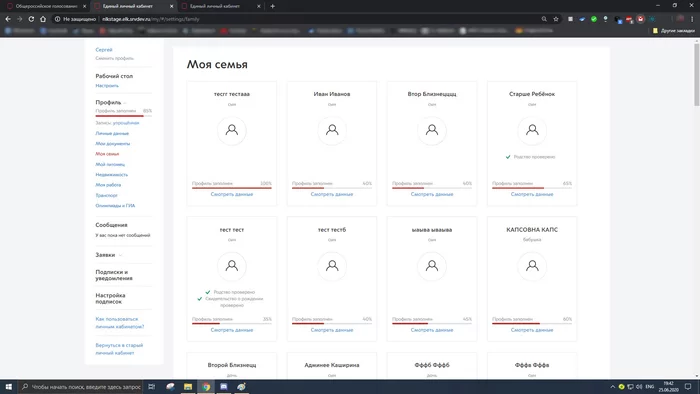Viewport: 700px width, 394px height.
Task: Open File Explorer from taskbar
Action: tap(188, 386)
